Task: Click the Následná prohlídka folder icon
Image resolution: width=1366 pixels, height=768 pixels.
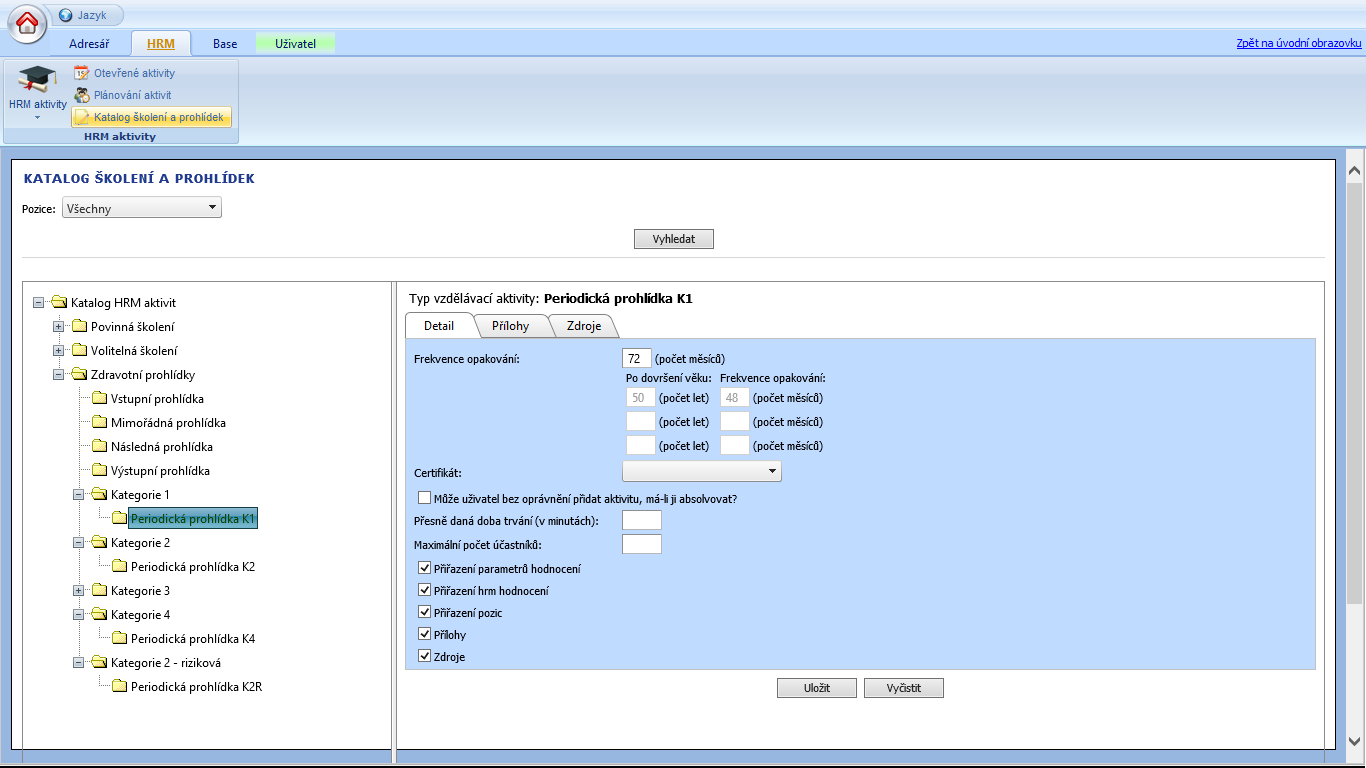Action: point(99,447)
